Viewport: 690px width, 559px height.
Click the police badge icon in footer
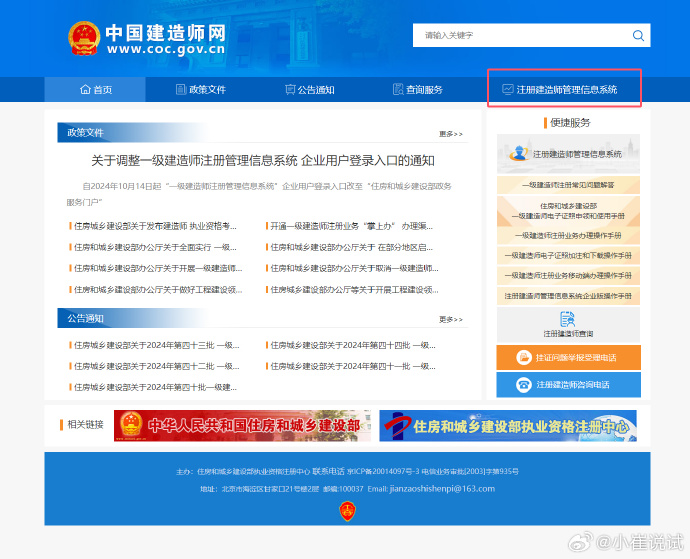click(347, 510)
